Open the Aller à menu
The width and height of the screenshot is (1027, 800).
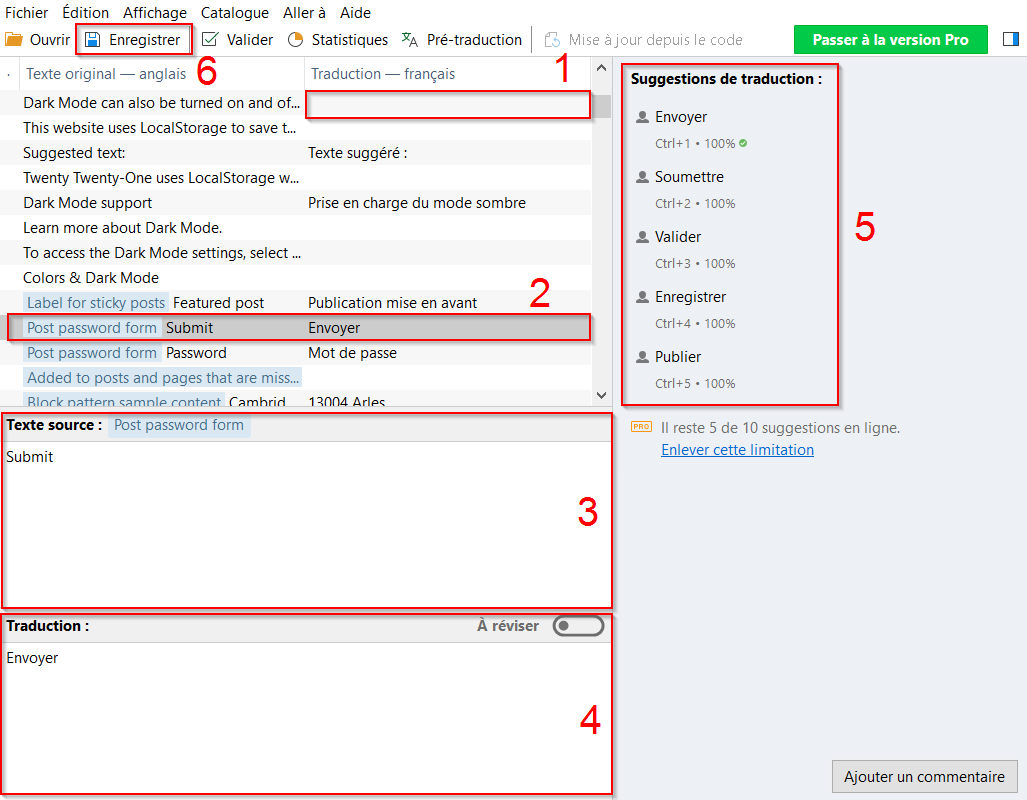click(x=304, y=13)
